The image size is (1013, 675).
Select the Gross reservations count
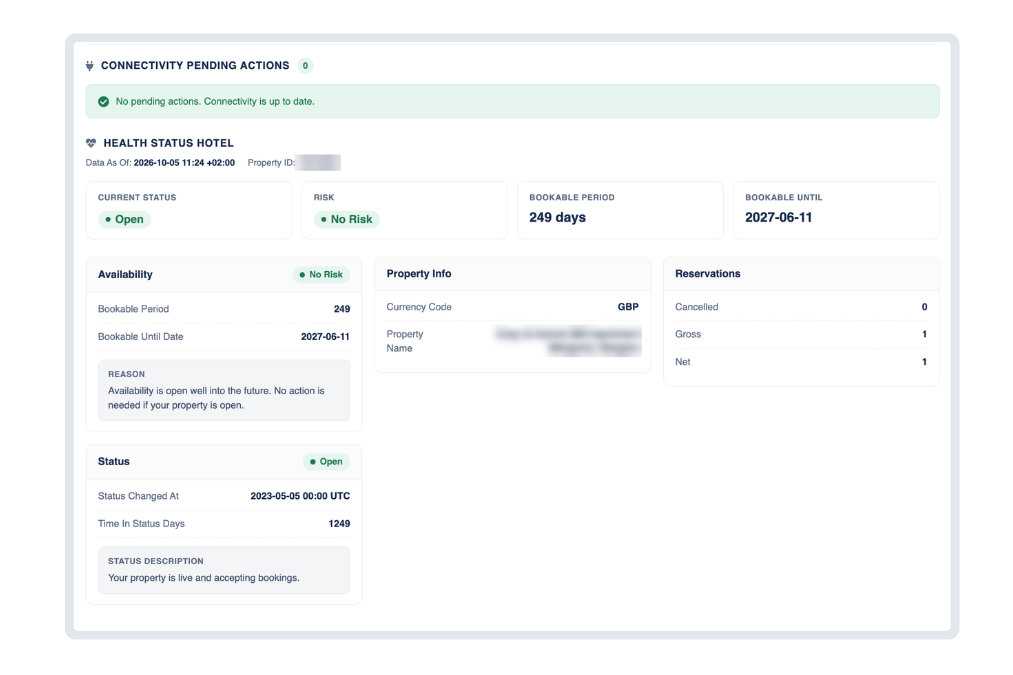(x=924, y=334)
